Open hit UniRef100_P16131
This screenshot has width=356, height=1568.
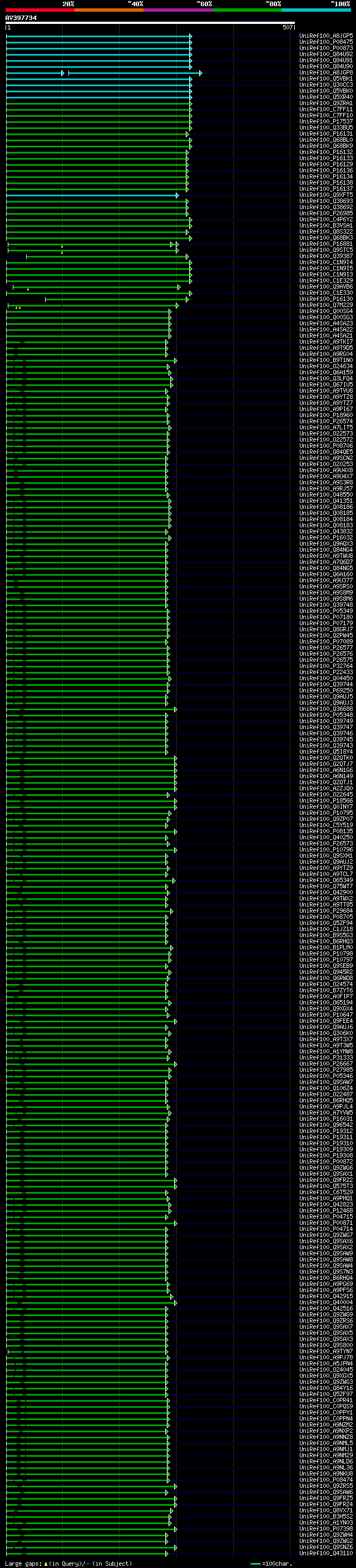(x=325, y=134)
